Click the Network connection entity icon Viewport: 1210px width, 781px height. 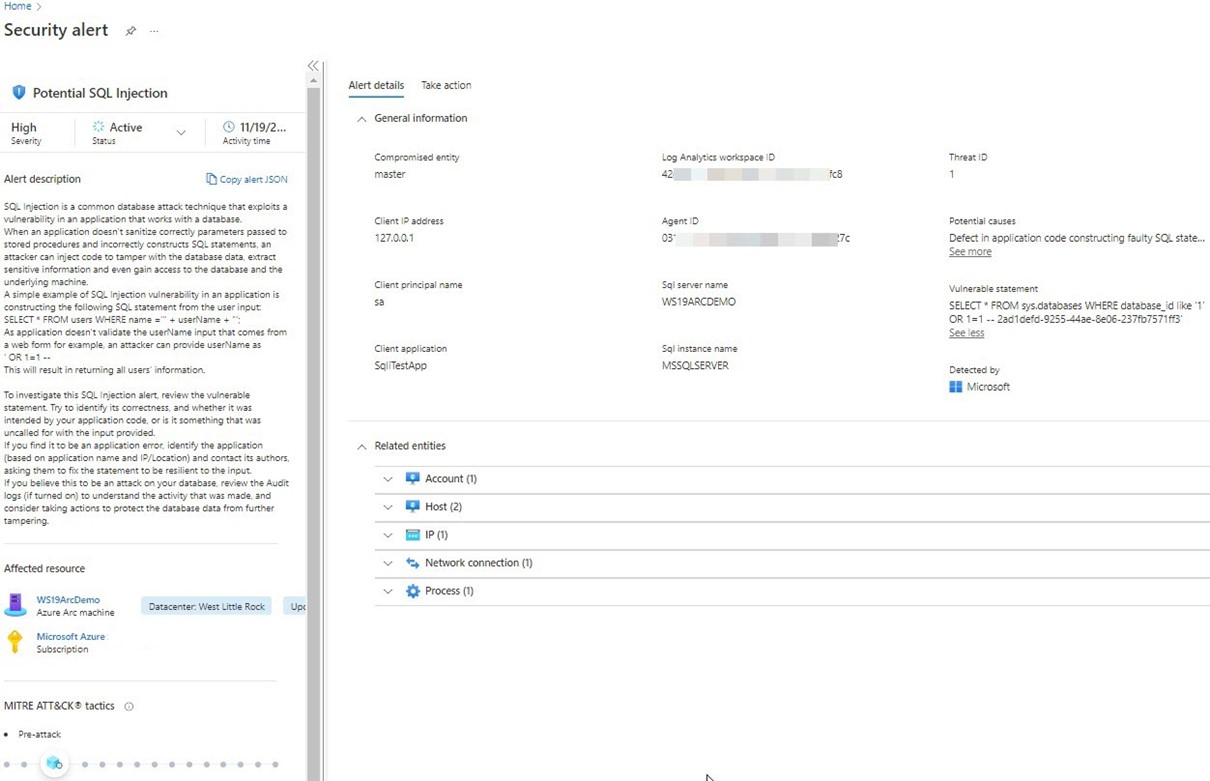(x=413, y=562)
